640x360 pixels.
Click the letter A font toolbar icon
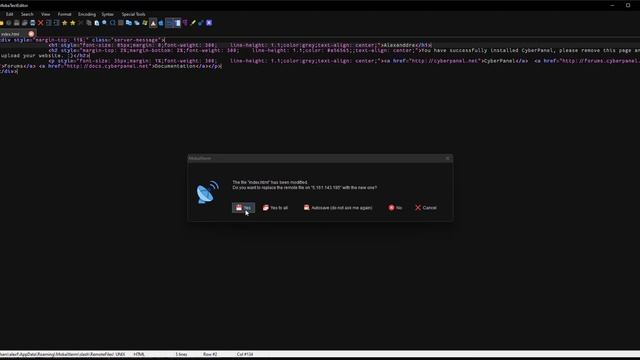[153, 23]
